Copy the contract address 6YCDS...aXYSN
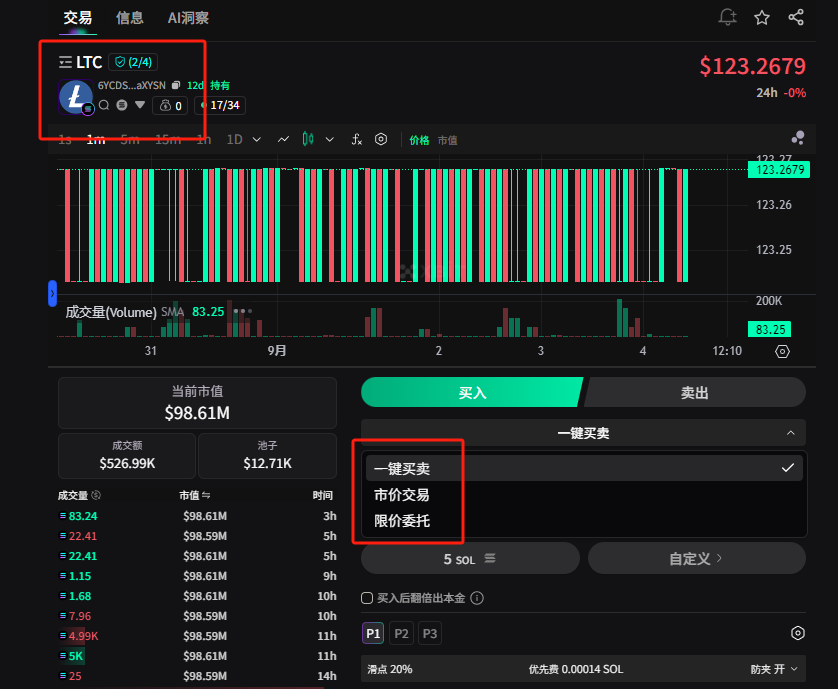 click(176, 85)
